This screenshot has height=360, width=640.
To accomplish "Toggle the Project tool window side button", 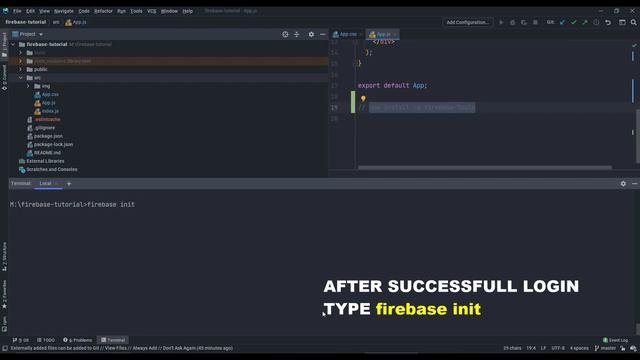I will 4,45.
